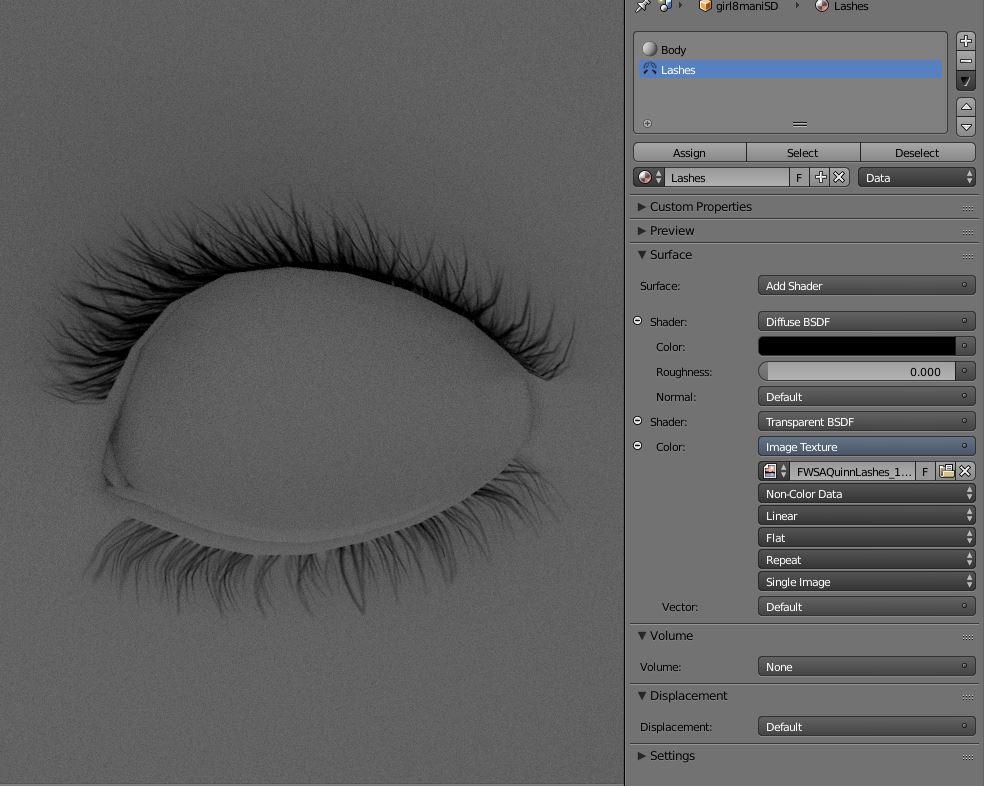This screenshot has height=786, width=984.
Task: Collapse the Surface panel
Action: point(641,254)
